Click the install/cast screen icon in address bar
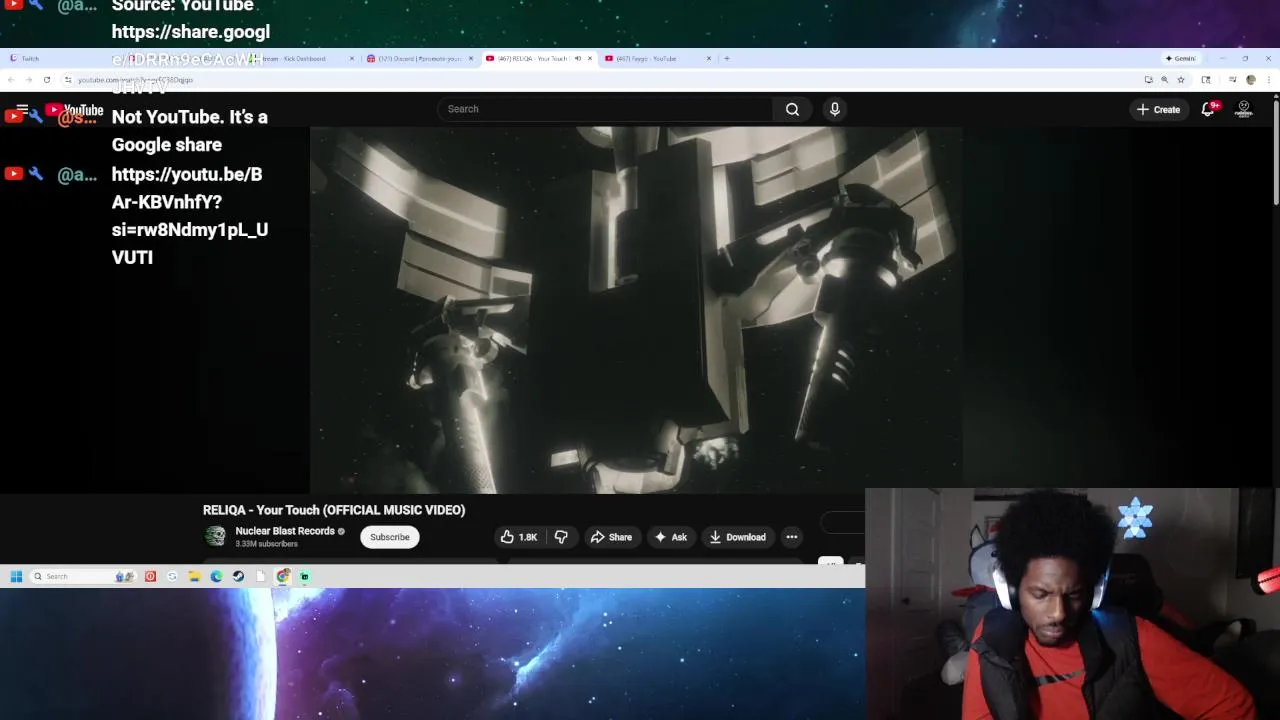Image resolution: width=1280 pixels, height=720 pixels. (1148, 80)
